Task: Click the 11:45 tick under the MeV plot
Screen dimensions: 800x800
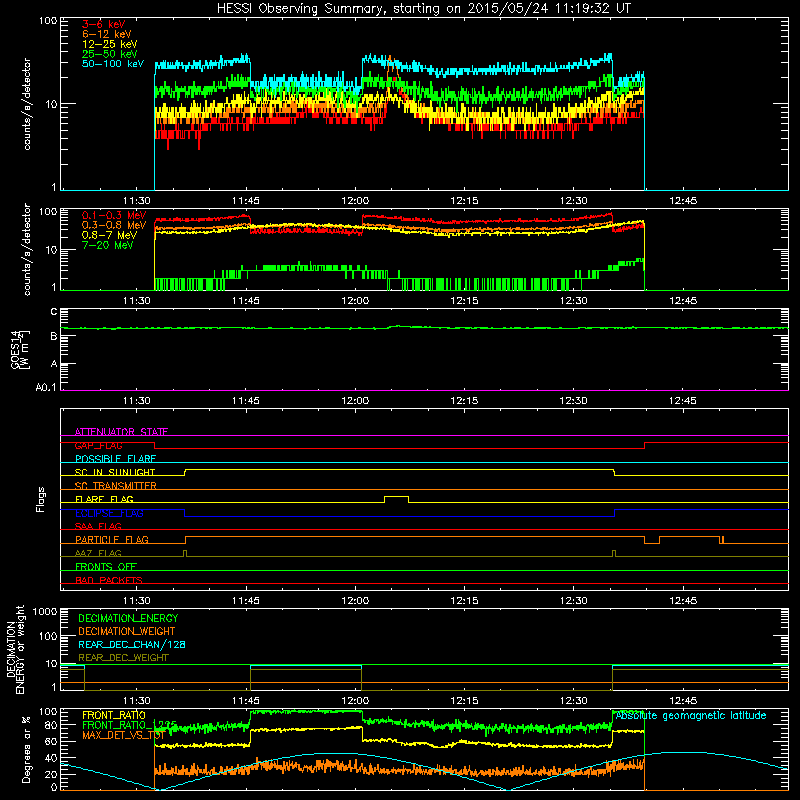Action: [x=246, y=301]
